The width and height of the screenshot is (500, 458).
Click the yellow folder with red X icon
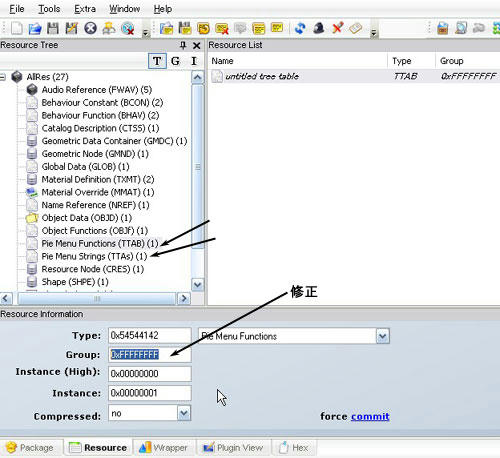point(222,29)
